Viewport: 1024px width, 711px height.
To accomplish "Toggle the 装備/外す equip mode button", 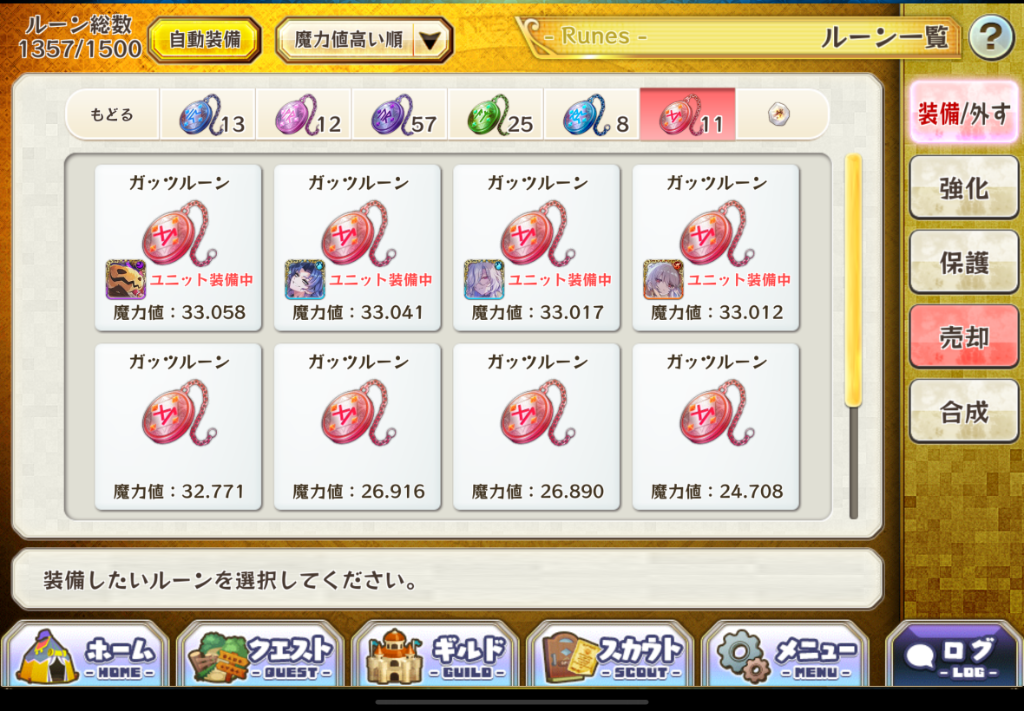I will [964, 113].
